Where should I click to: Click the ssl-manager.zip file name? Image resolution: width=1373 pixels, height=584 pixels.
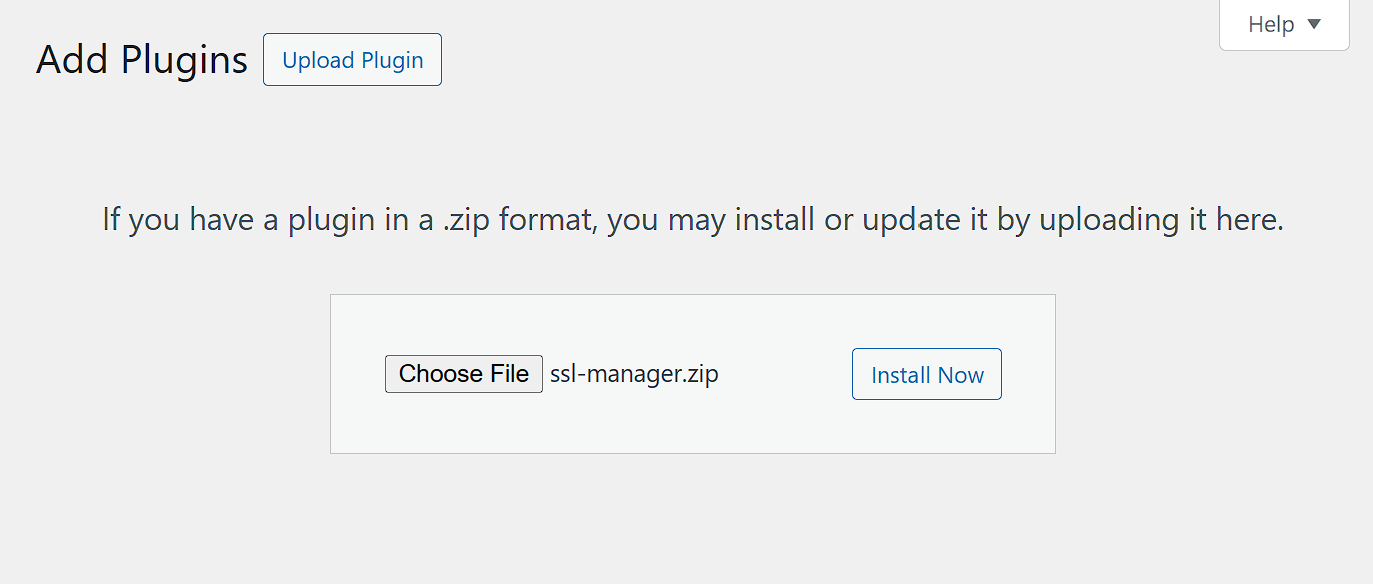click(634, 374)
